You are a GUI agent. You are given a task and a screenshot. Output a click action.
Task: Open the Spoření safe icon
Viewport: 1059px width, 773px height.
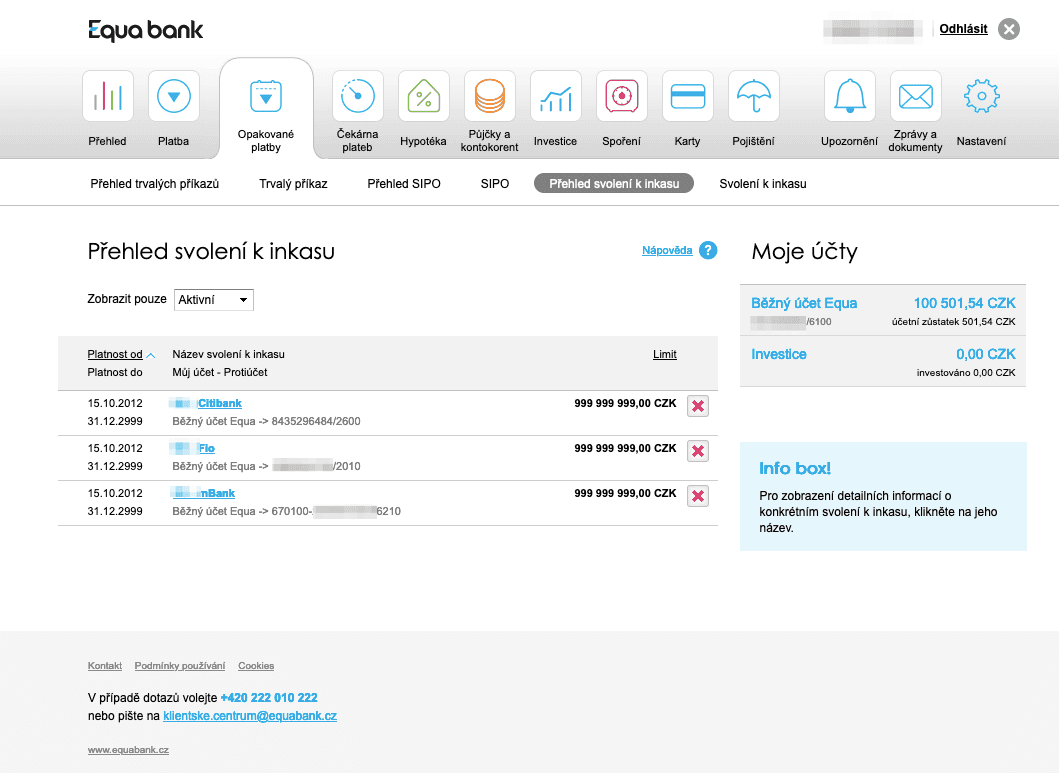click(x=621, y=96)
